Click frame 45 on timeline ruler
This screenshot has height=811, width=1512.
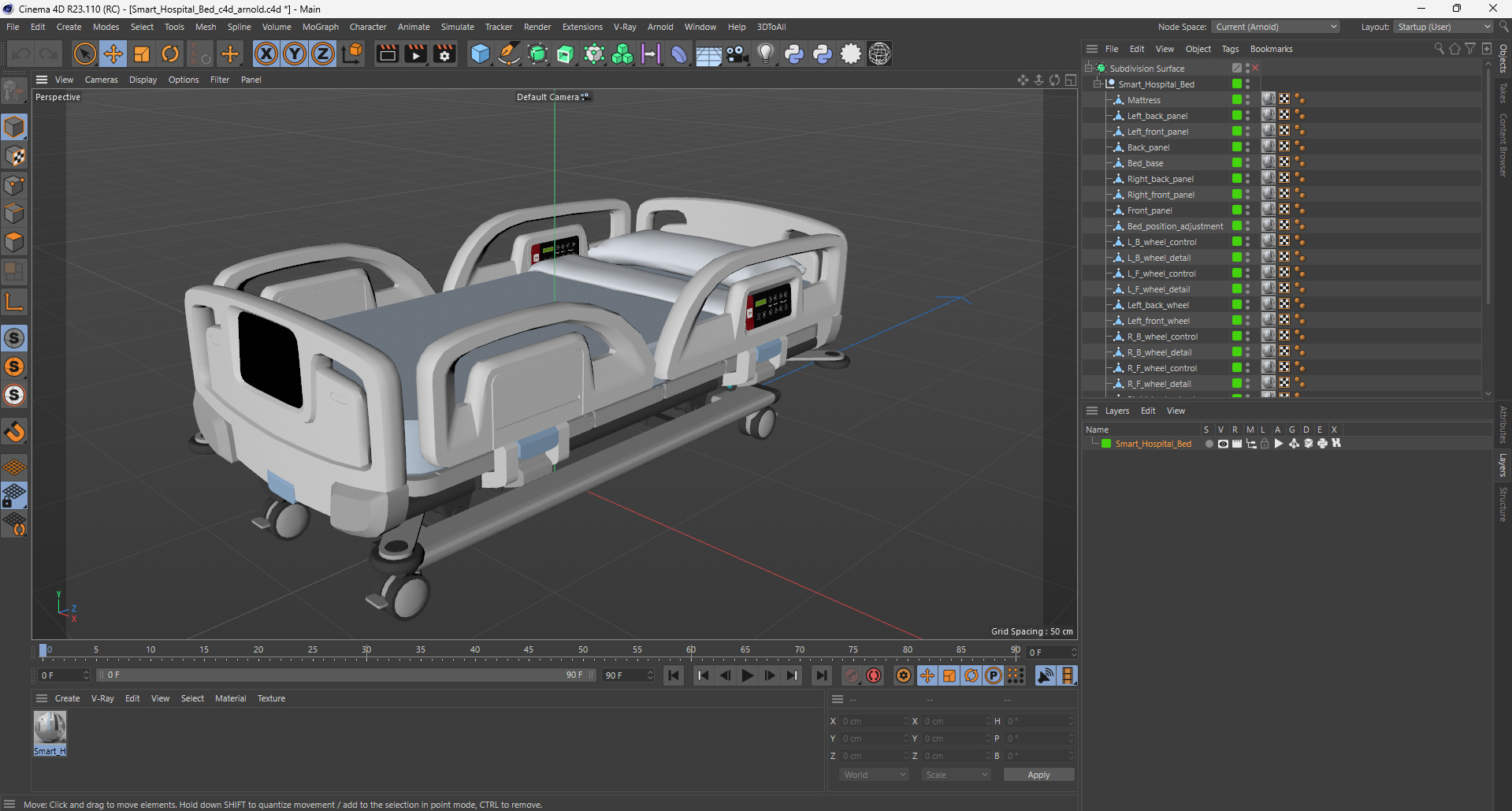[529, 650]
